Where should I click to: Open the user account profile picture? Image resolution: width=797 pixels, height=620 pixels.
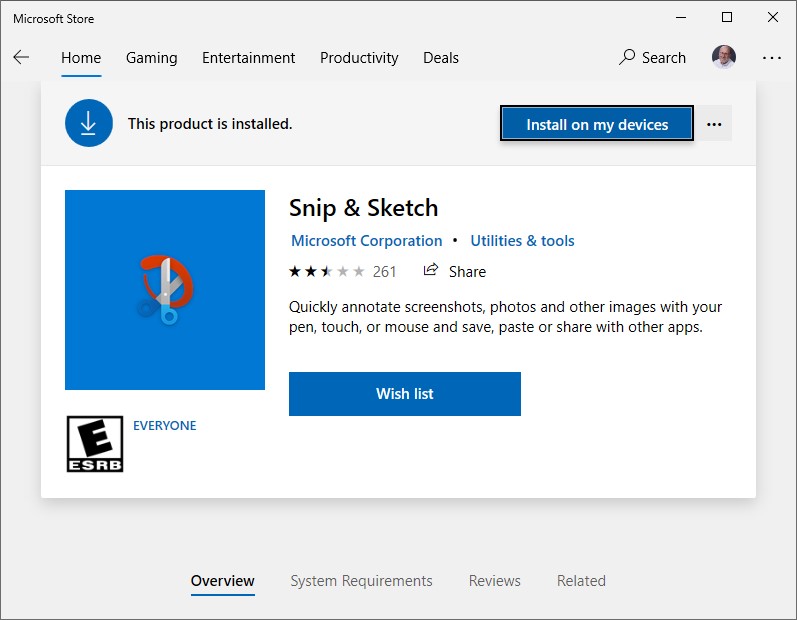coord(724,57)
